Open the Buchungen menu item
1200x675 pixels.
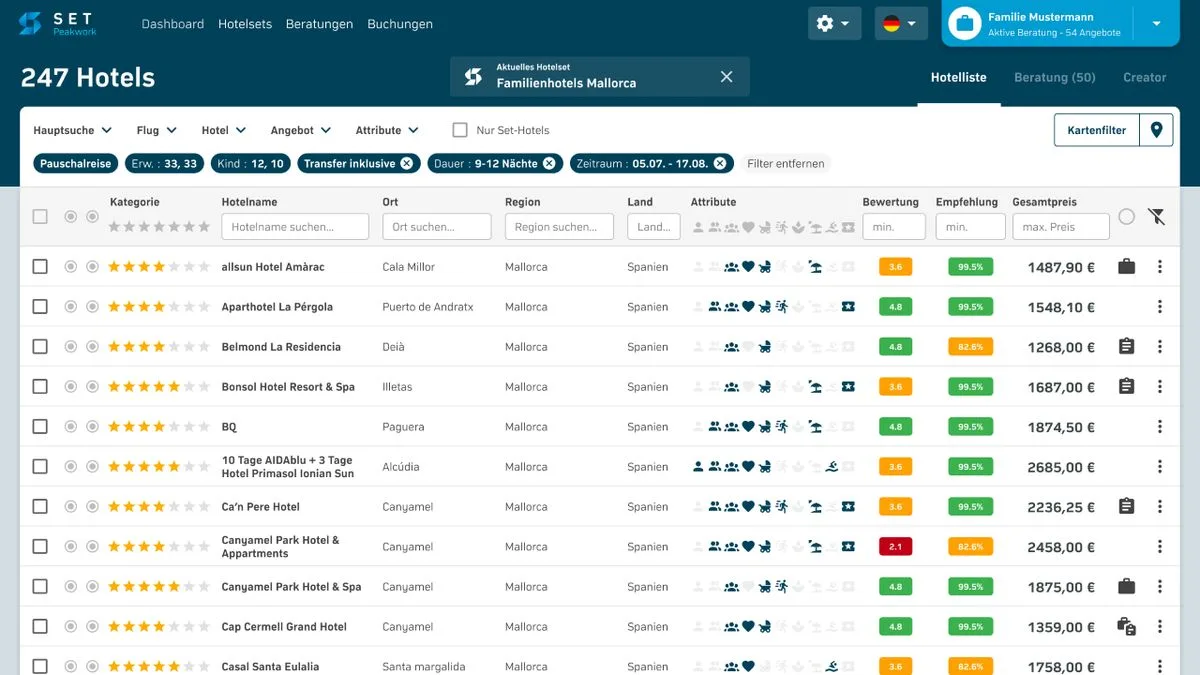[400, 24]
